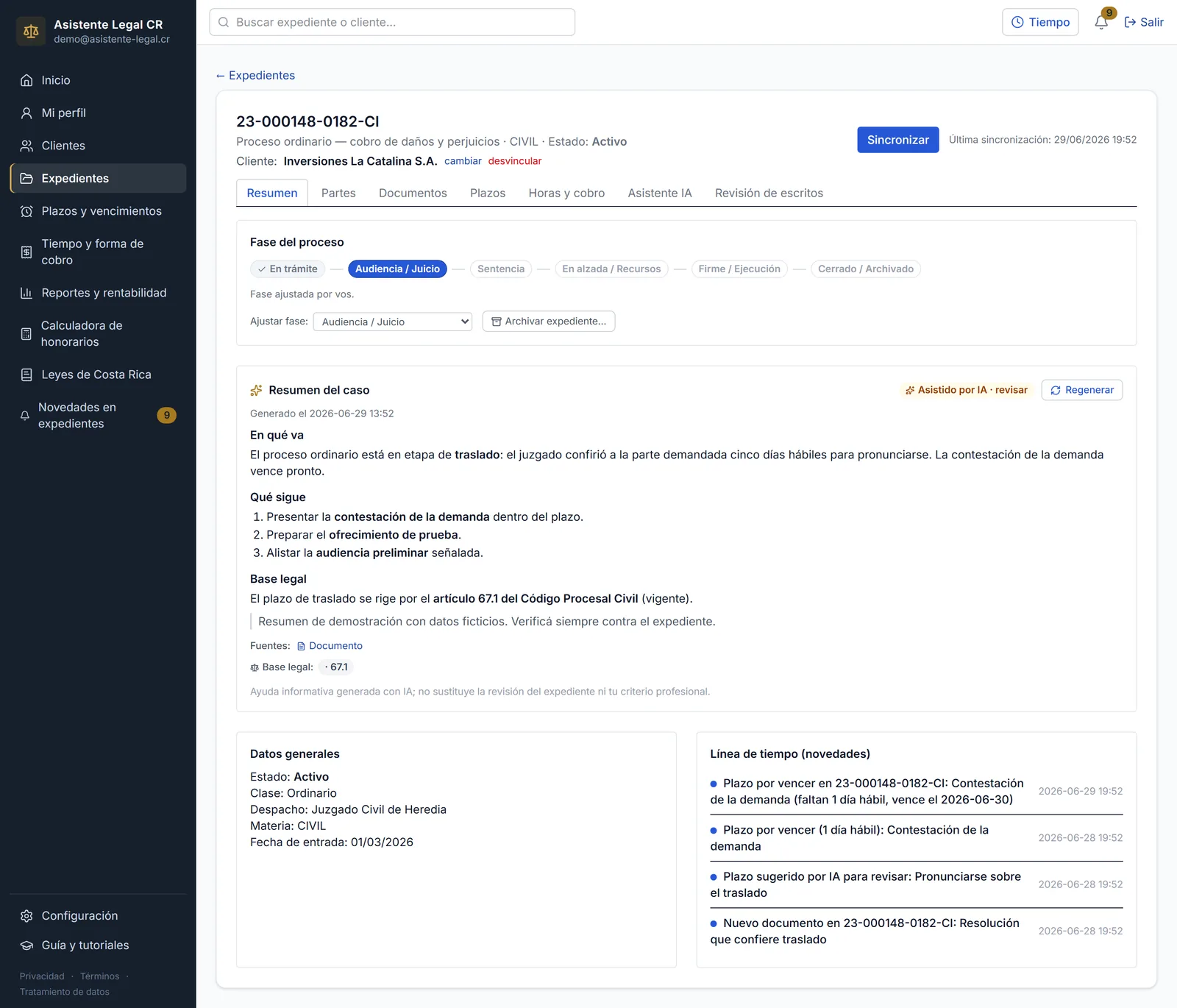Image resolution: width=1177 pixels, height=1008 pixels.
Task: Click the scales icon beside Base legal
Action: pos(255,667)
